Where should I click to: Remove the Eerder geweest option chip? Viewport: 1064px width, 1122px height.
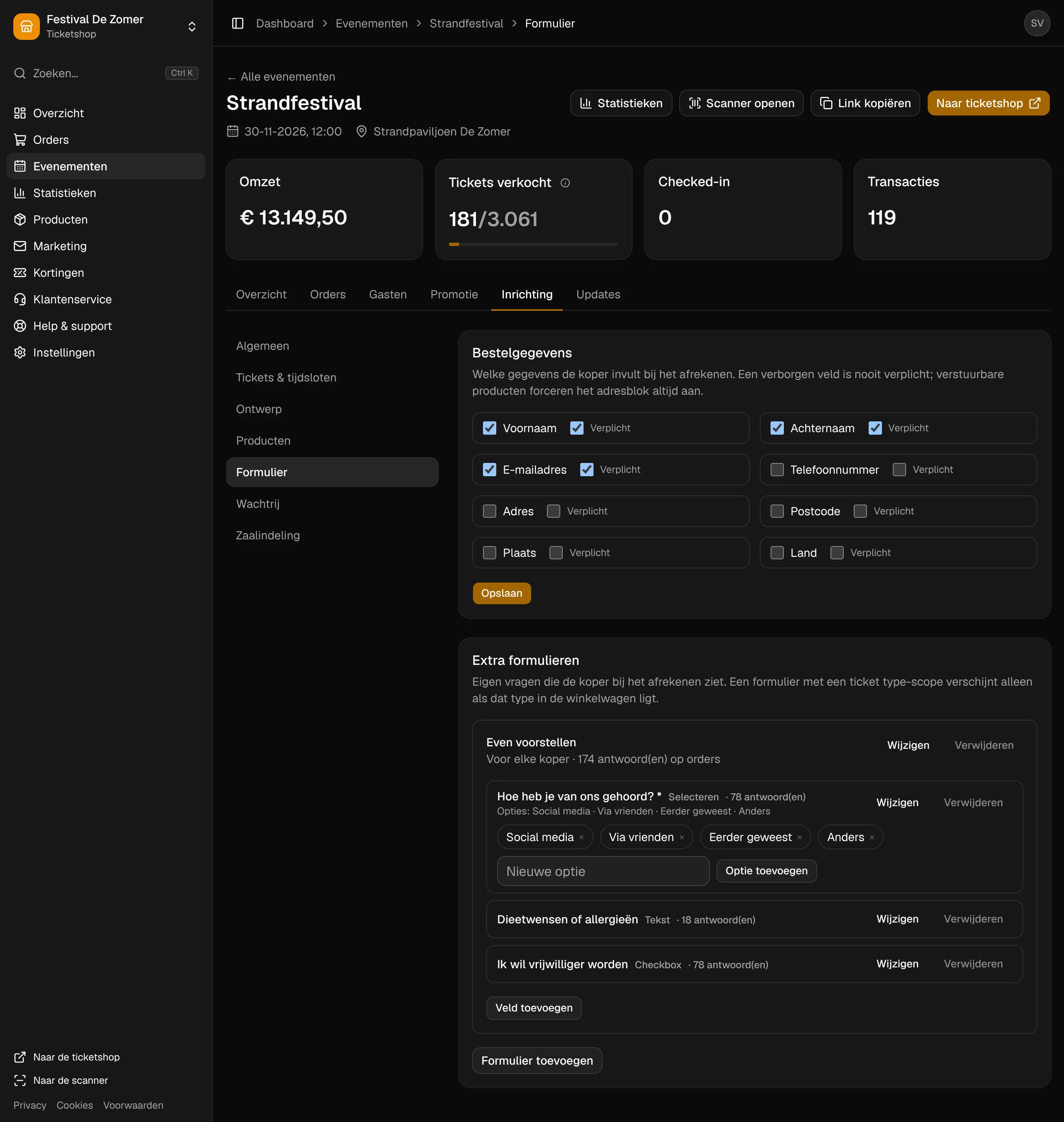(800, 837)
